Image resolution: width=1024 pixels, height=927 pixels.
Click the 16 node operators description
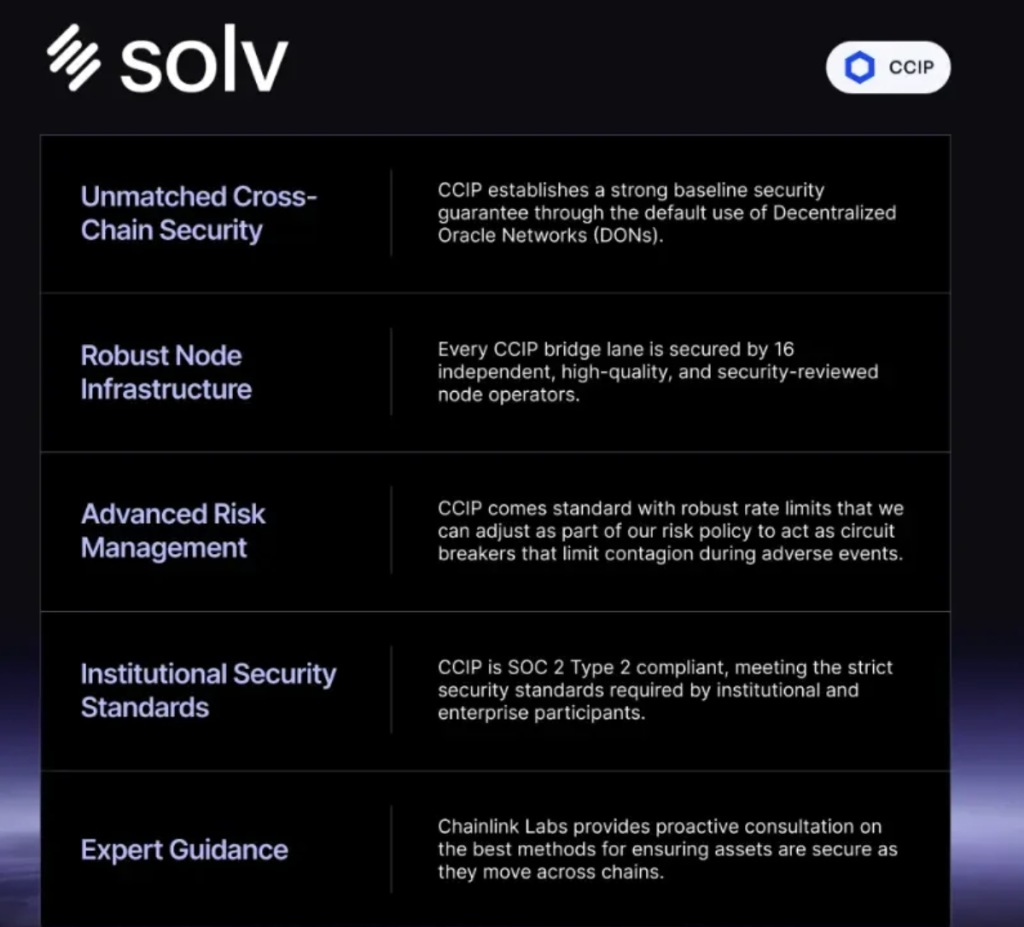(658, 372)
